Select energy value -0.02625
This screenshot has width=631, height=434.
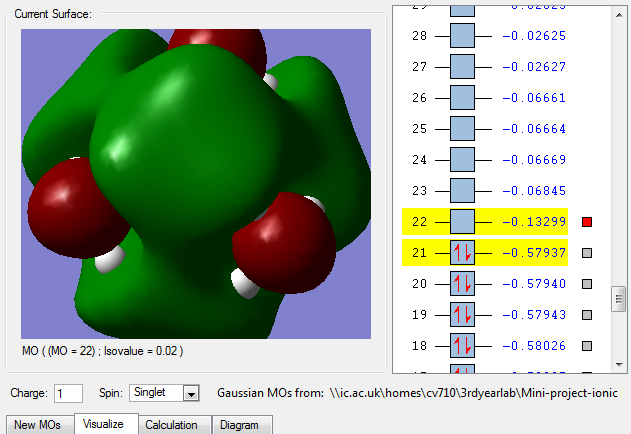pyautogui.click(x=534, y=36)
